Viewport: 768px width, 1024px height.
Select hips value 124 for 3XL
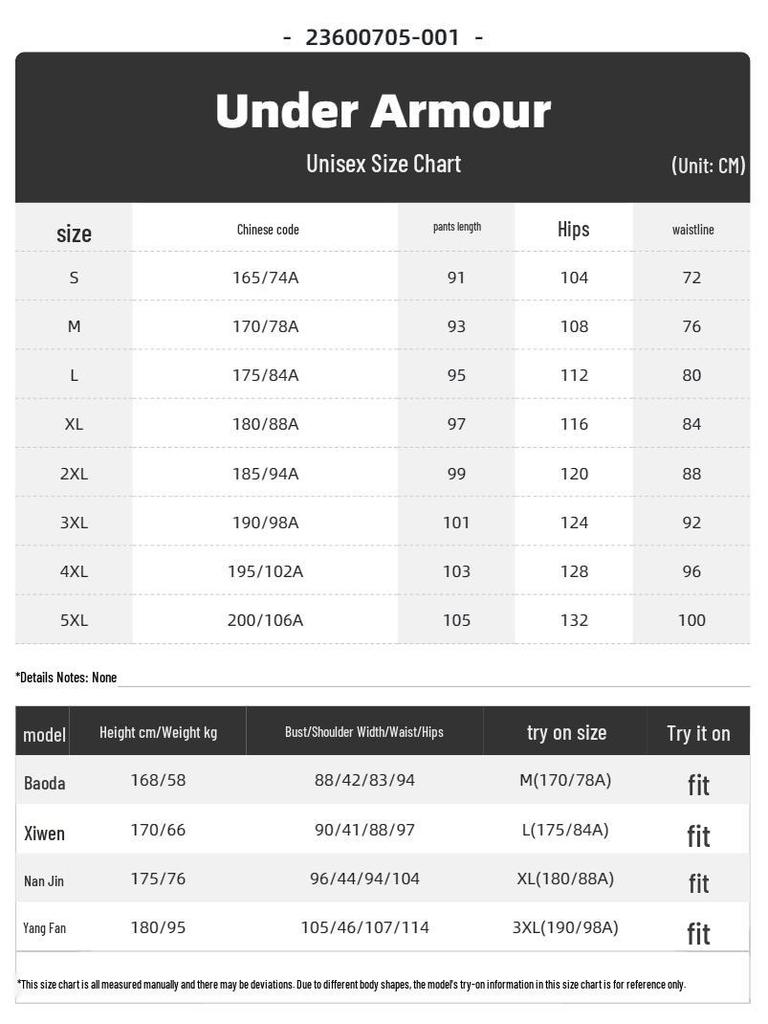(x=574, y=522)
